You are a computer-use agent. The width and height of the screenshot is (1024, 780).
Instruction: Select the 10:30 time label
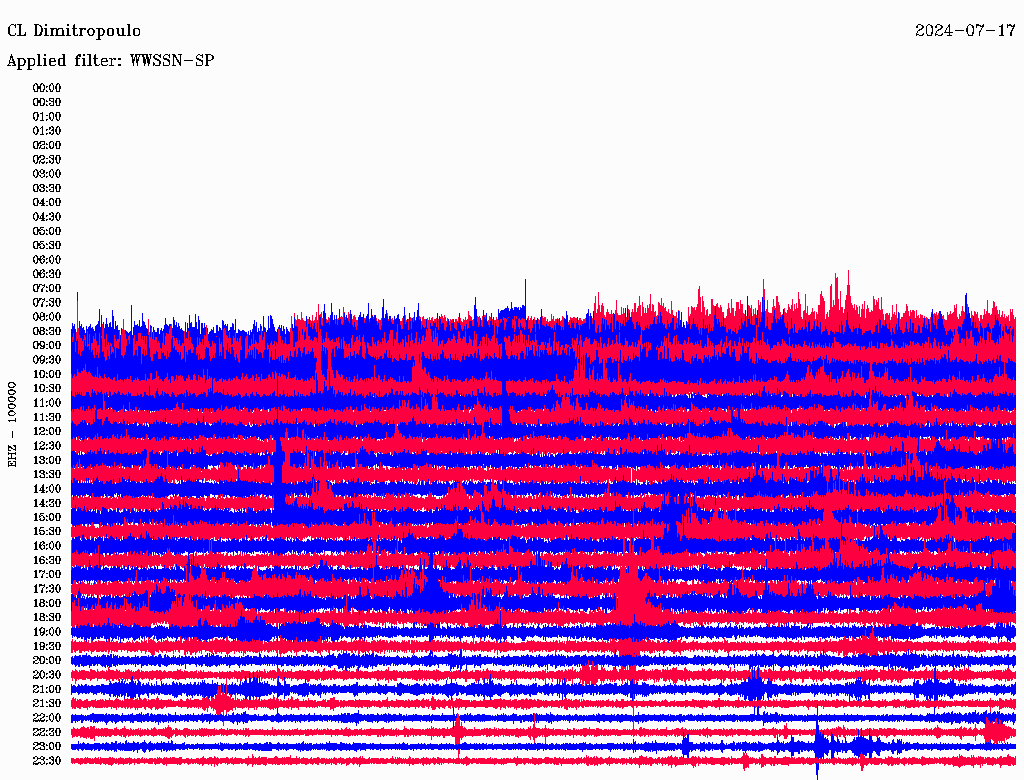click(x=47, y=389)
